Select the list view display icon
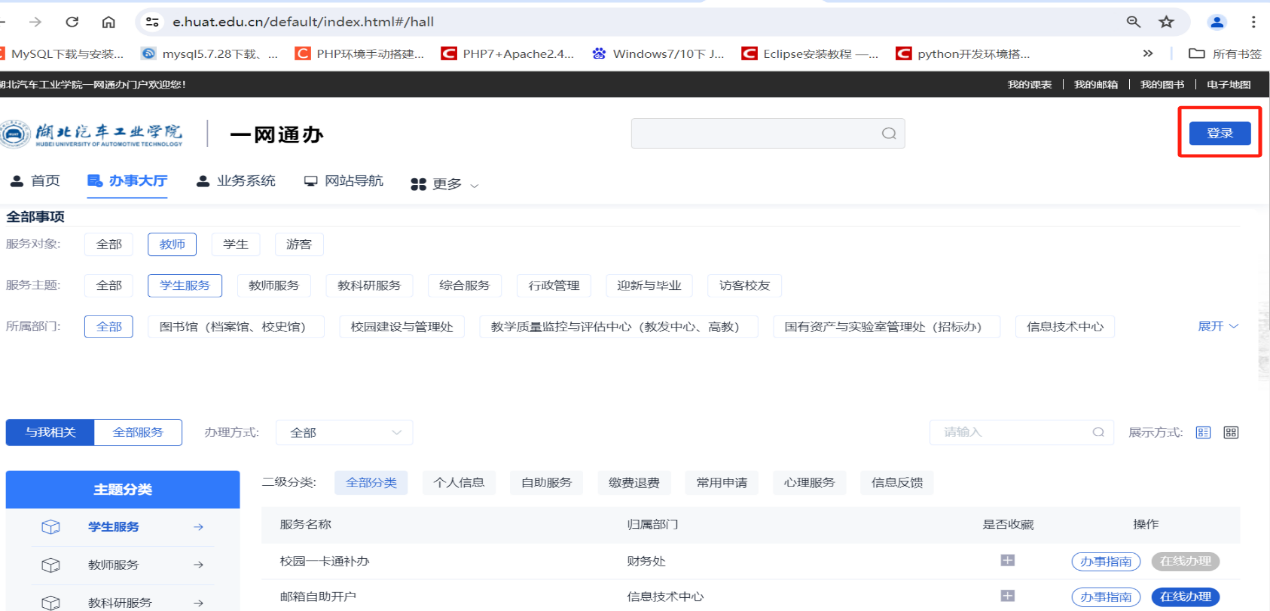 [x=1203, y=432]
